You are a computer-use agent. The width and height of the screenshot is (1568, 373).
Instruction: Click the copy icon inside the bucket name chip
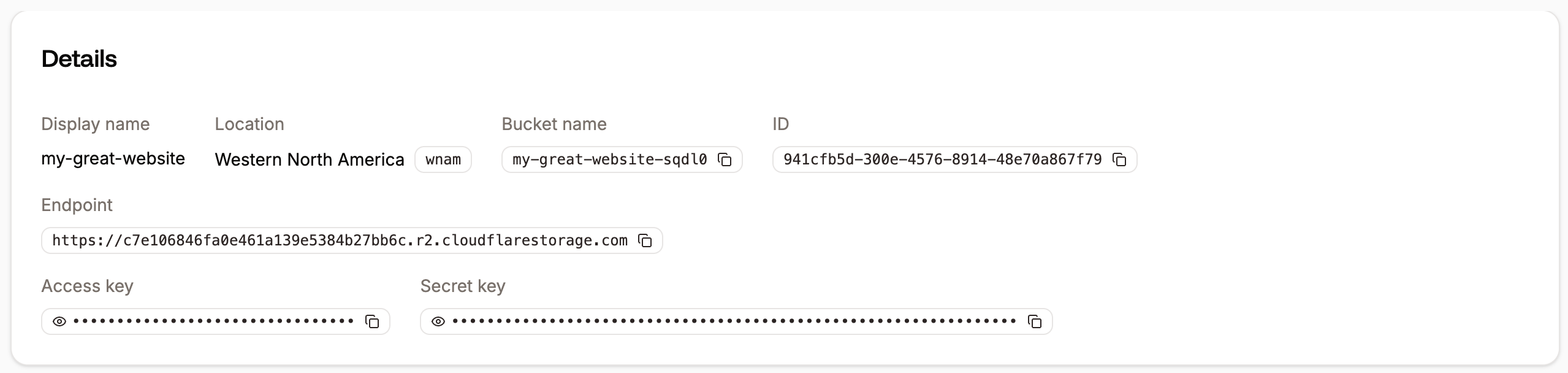tap(725, 160)
